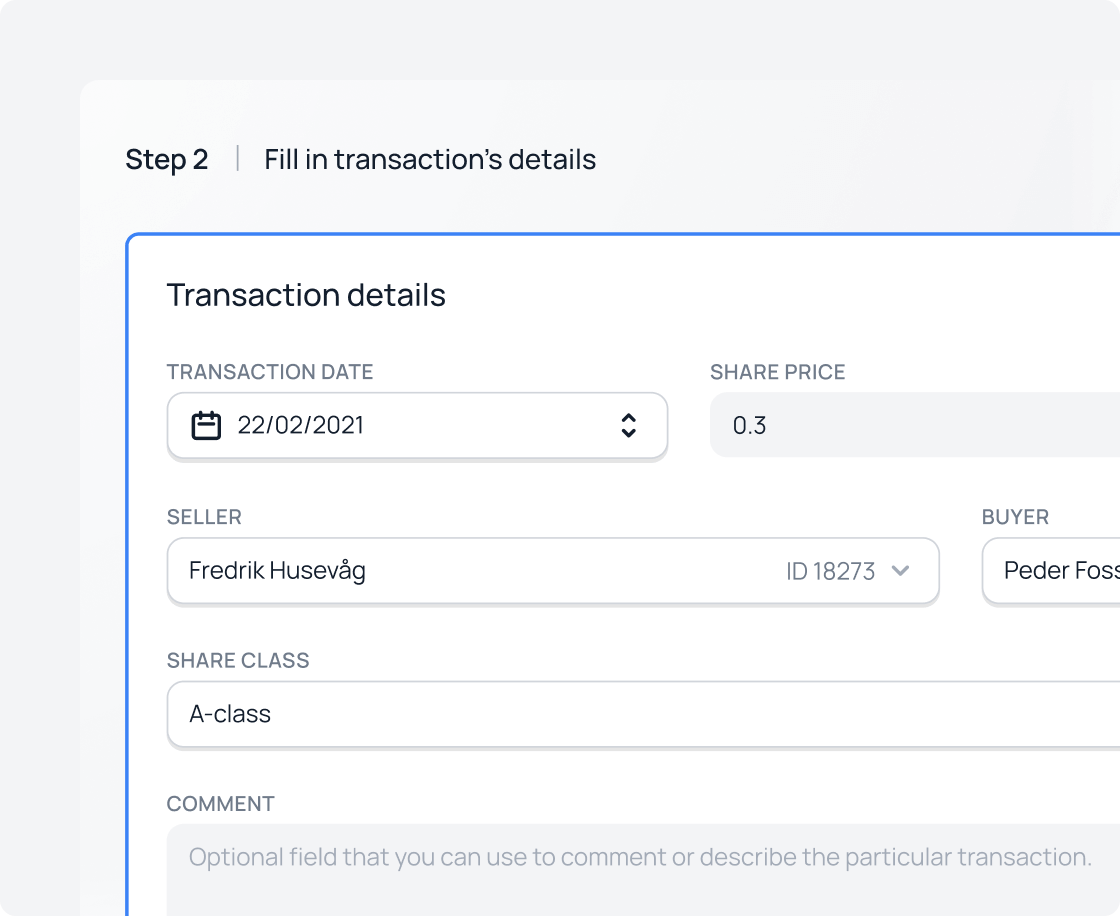This screenshot has height=916, width=1120.
Task: Open the Transaction Date up-down stepper
Action: point(629,425)
